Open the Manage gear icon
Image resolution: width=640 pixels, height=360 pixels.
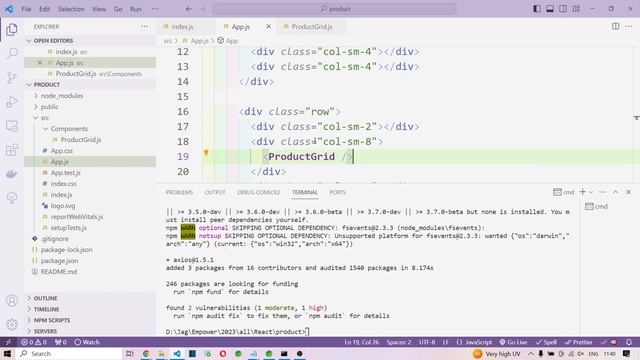12,325
